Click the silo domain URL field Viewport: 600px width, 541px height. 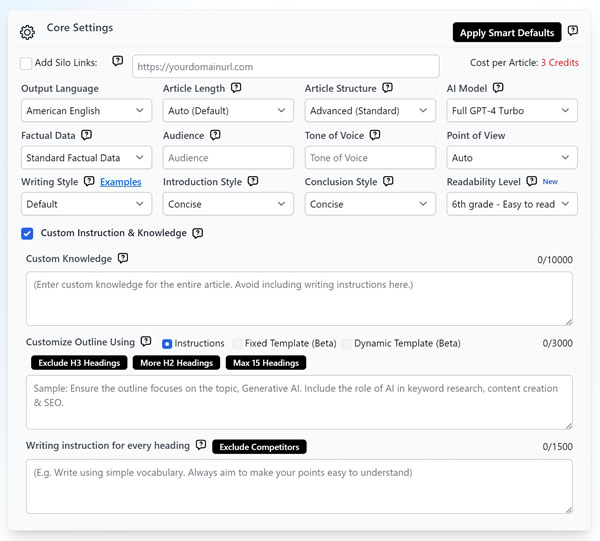coord(286,67)
